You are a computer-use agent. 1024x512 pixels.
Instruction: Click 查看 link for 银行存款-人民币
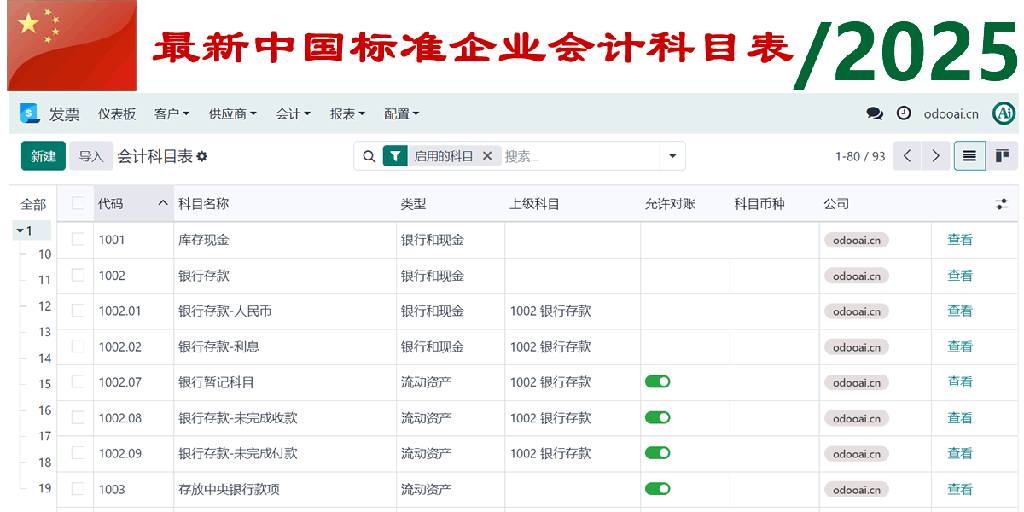(960, 311)
